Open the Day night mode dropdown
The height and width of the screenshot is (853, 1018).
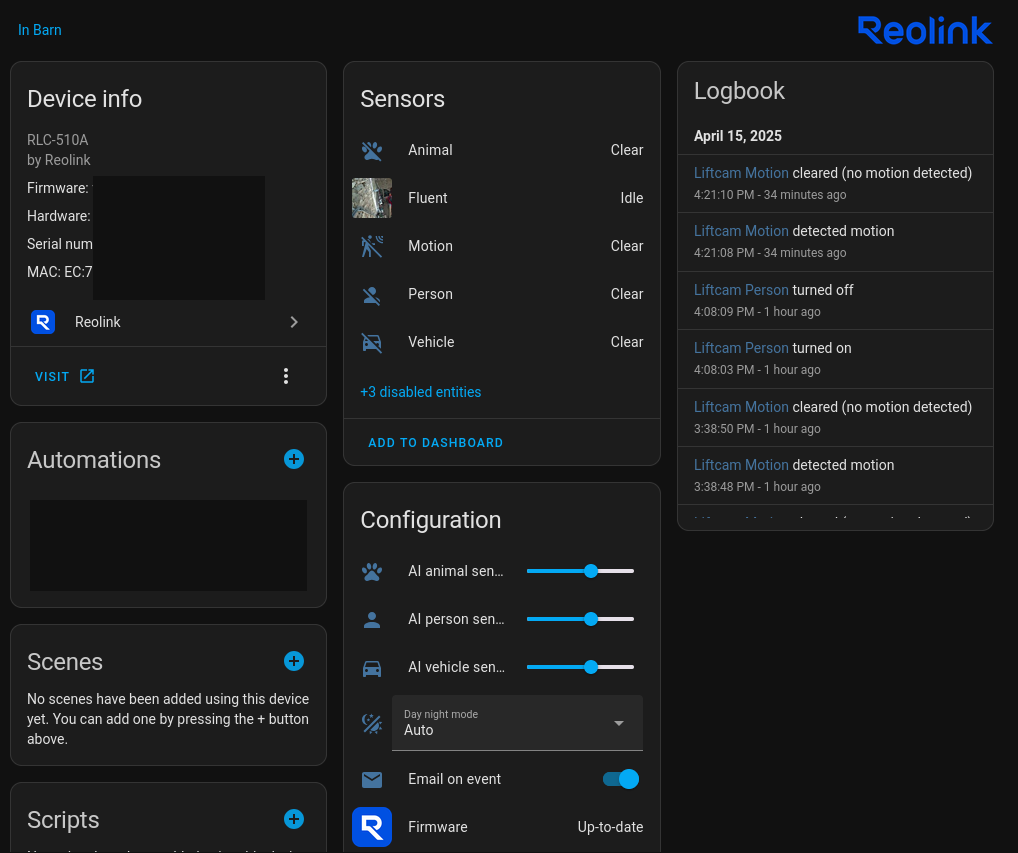point(517,723)
